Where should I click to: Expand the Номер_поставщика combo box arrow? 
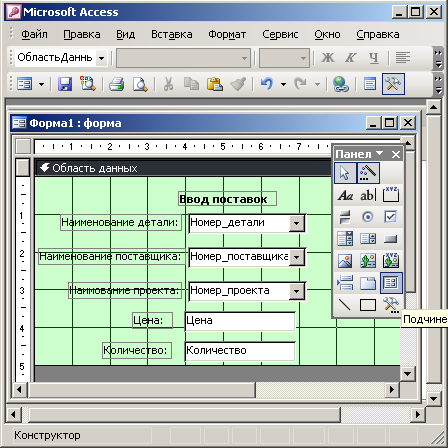[297, 257]
